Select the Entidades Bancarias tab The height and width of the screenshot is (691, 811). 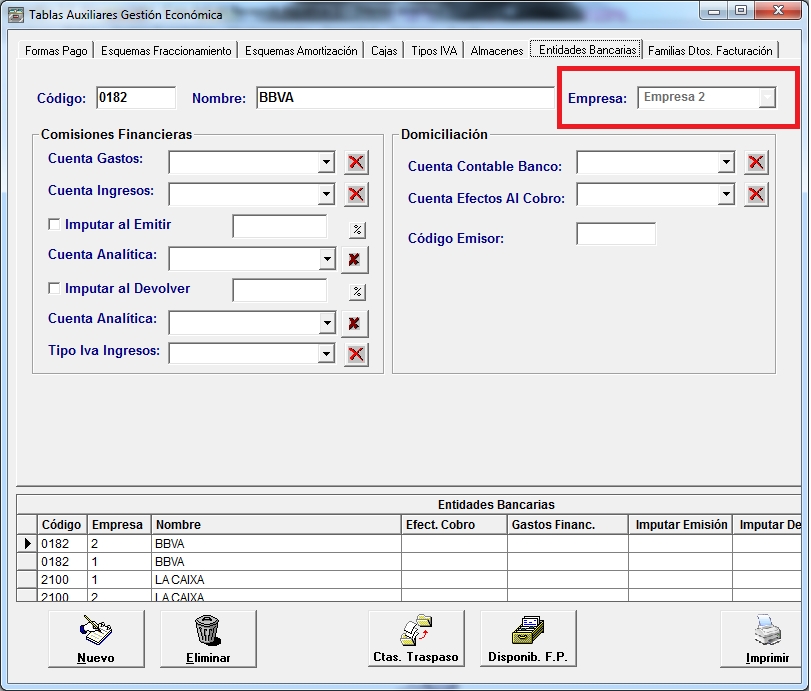[587, 50]
